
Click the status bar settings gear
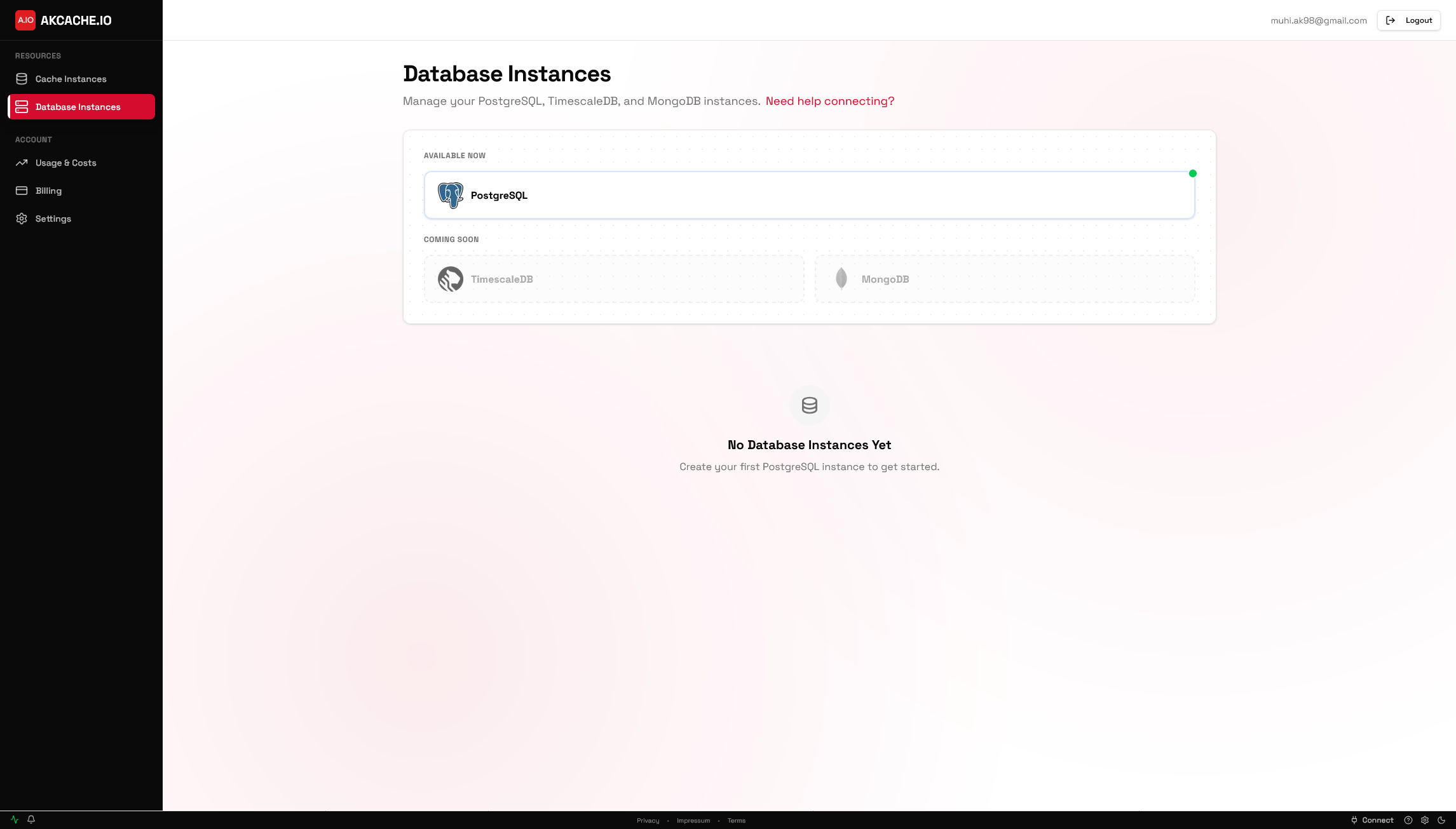(1425, 820)
